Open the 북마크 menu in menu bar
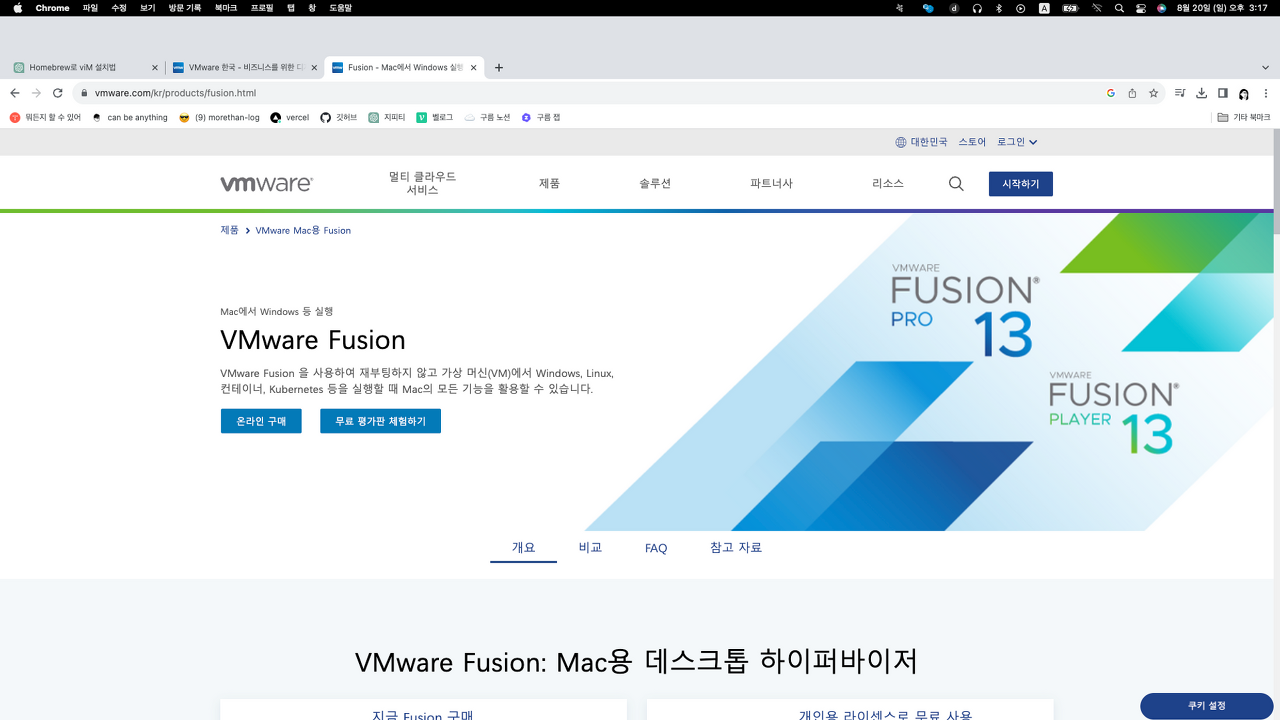 click(226, 8)
